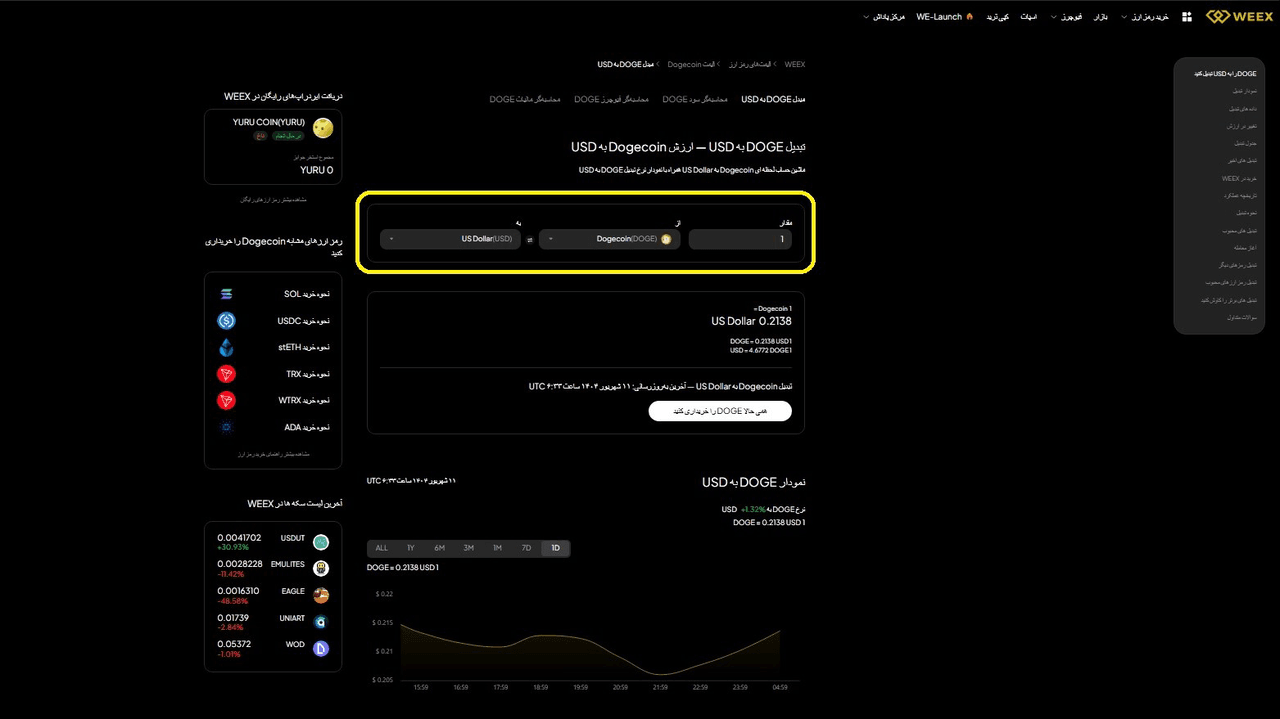
Task: Select the SOL coin icon in the sidebar
Action: 226,294
